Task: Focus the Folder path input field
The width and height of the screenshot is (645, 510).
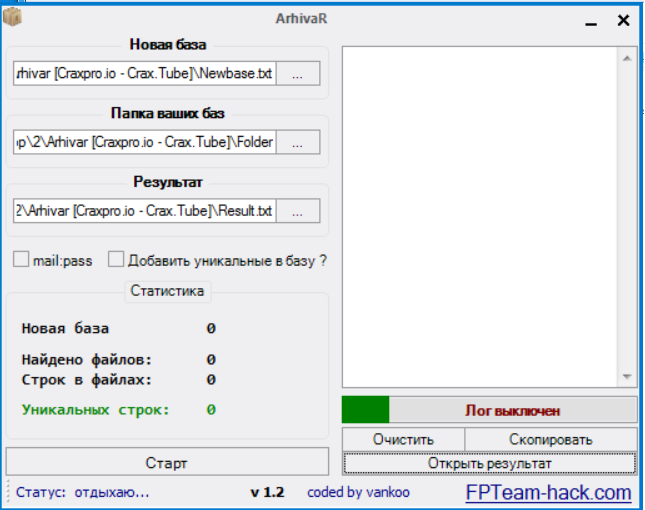Action: 143,143
